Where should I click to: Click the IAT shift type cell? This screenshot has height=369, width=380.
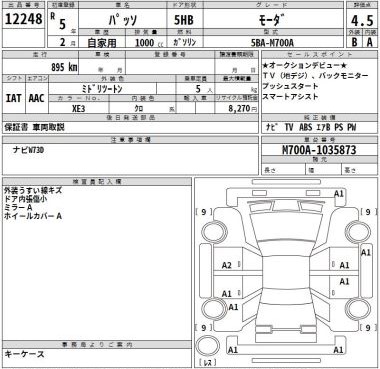[x=14, y=98]
